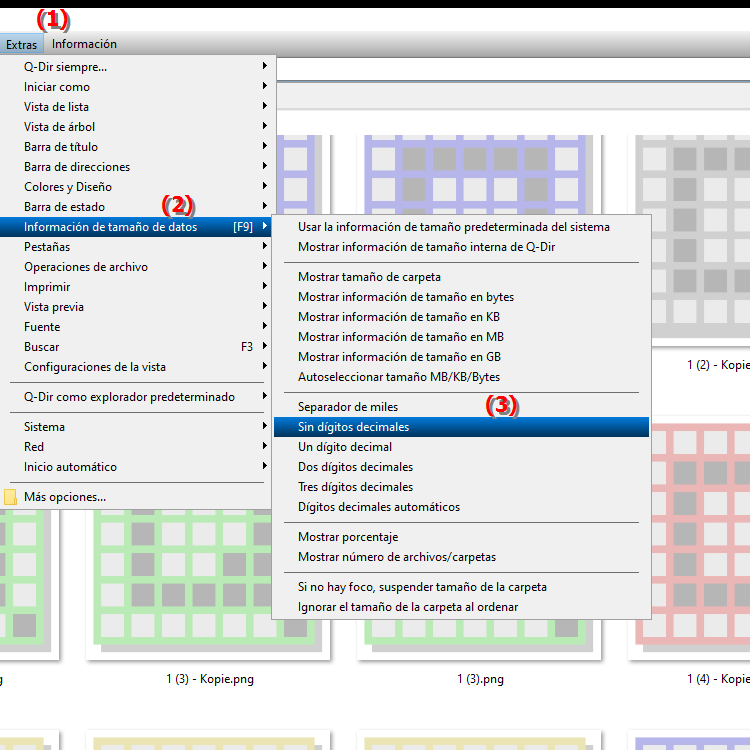The width and height of the screenshot is (750, 750).
Task: Open Imprimir submenu
Action: [x=137, y=287]
